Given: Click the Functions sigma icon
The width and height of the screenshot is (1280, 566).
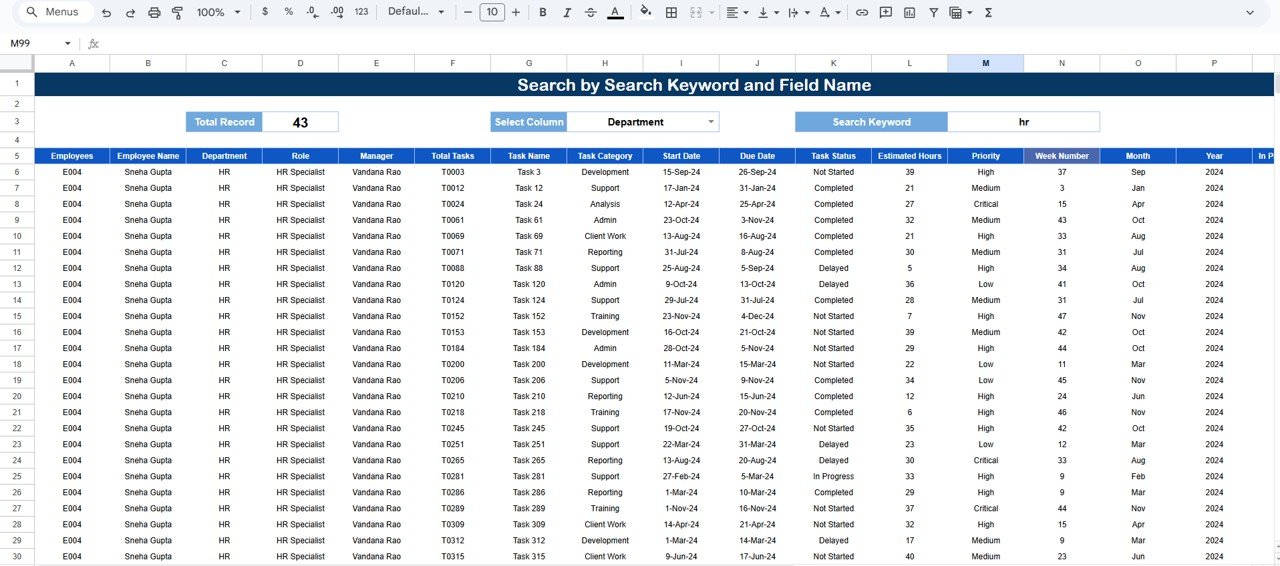Looking at the screenshot, I should click(x=989, y=13).
